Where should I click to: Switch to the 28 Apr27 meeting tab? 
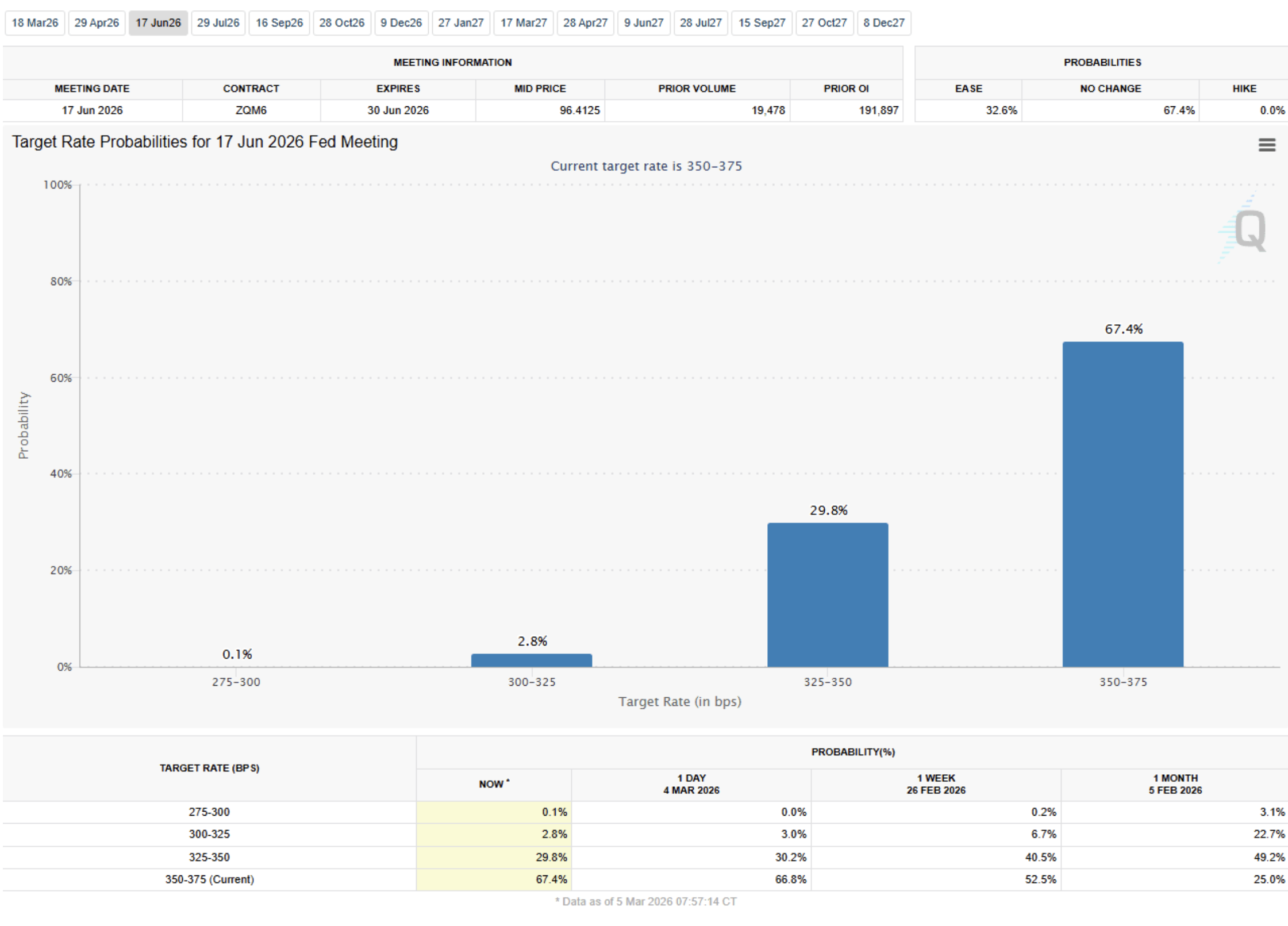pos(585,23)
